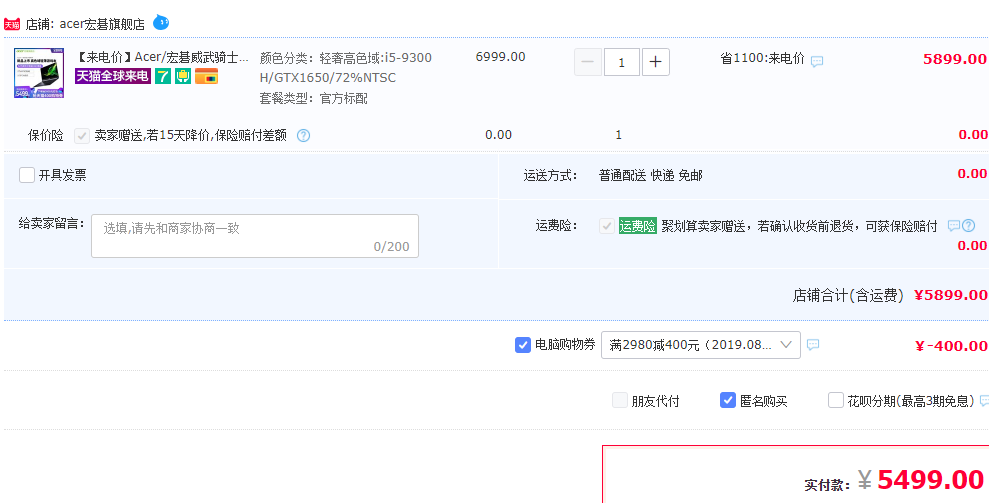989x503 pixels.
Task: Increase quantity with the plus button
Action: 656,62
